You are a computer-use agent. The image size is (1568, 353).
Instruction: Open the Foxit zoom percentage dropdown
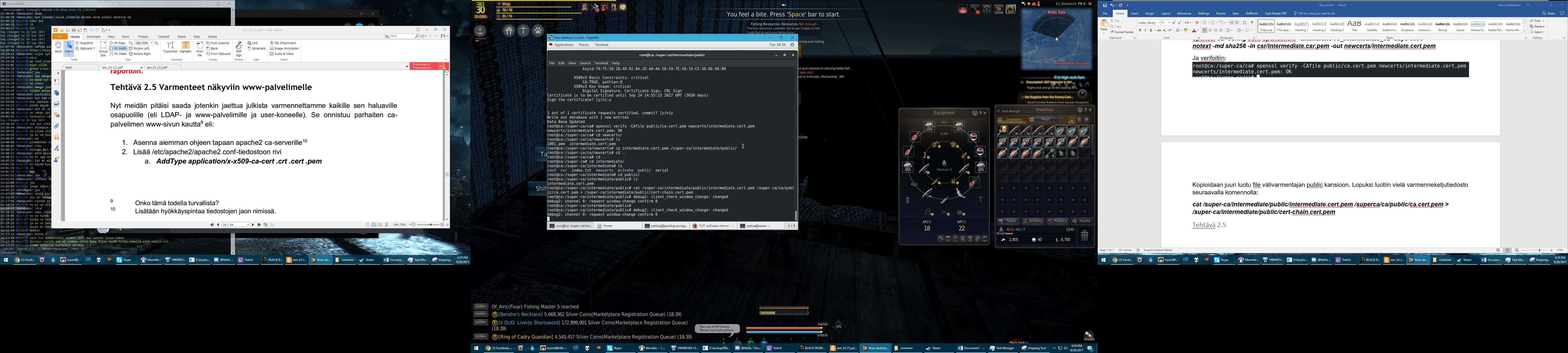[x=152, y=43]
